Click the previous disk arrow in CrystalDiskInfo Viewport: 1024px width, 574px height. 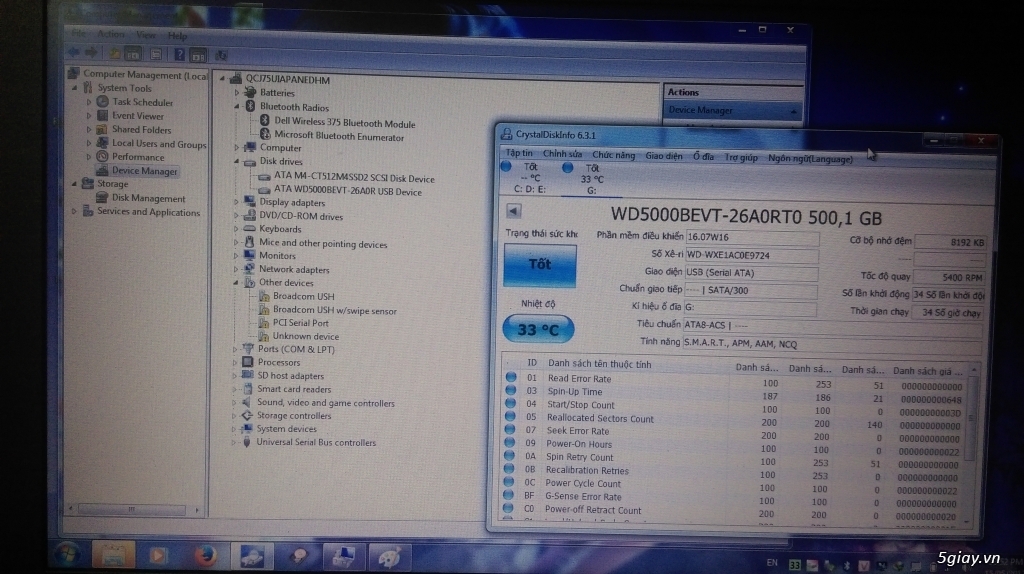(x=514, y=211)
